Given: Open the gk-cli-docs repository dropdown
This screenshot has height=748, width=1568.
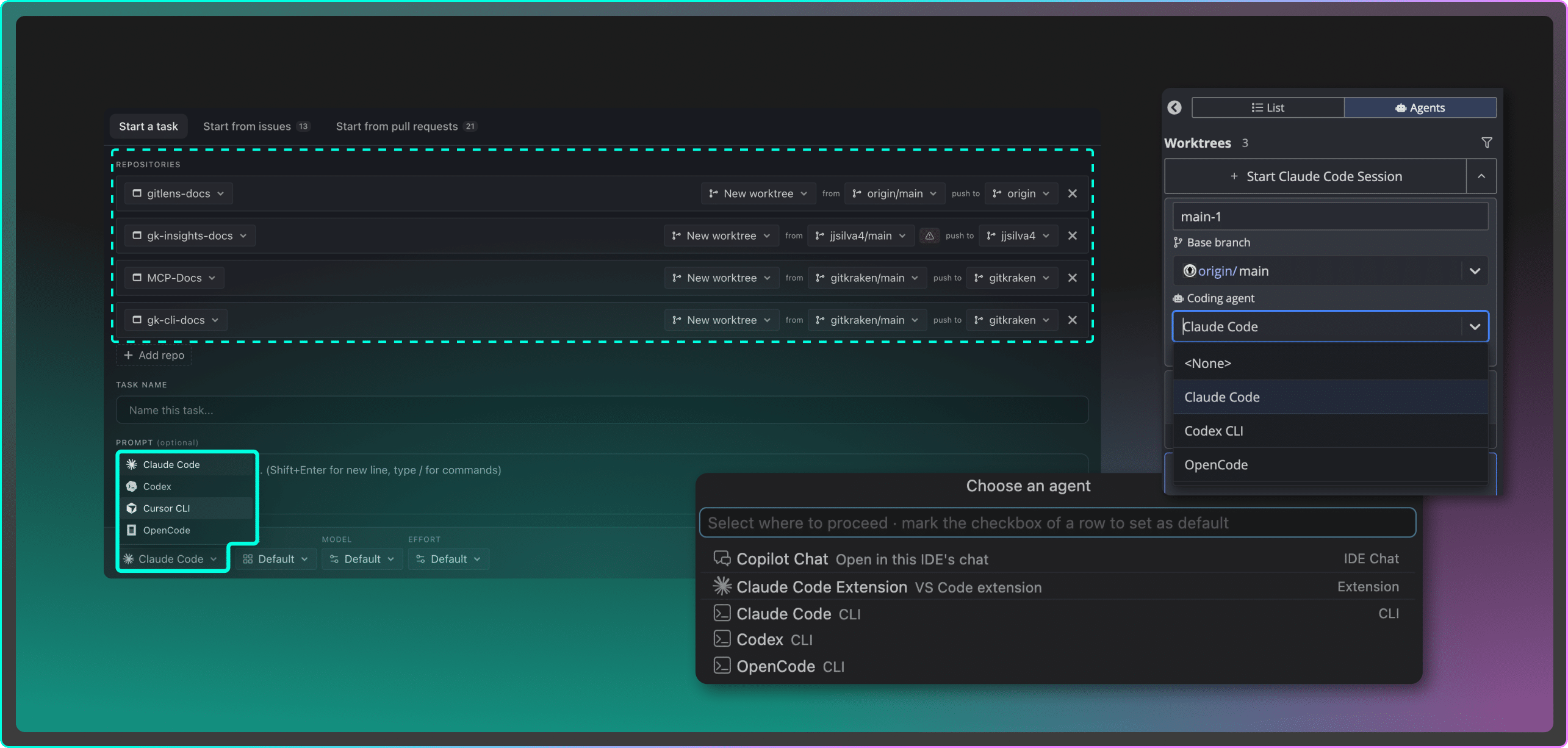Looking at the screenshot, I should click(x=176, y=320).
